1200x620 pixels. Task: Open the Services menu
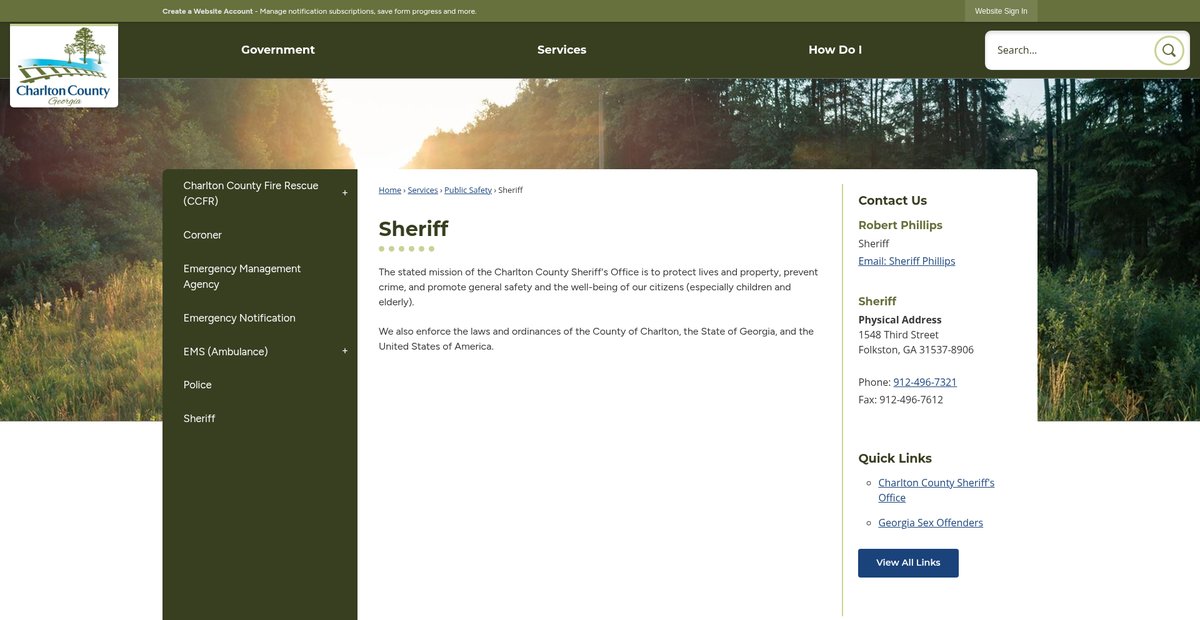561,50
